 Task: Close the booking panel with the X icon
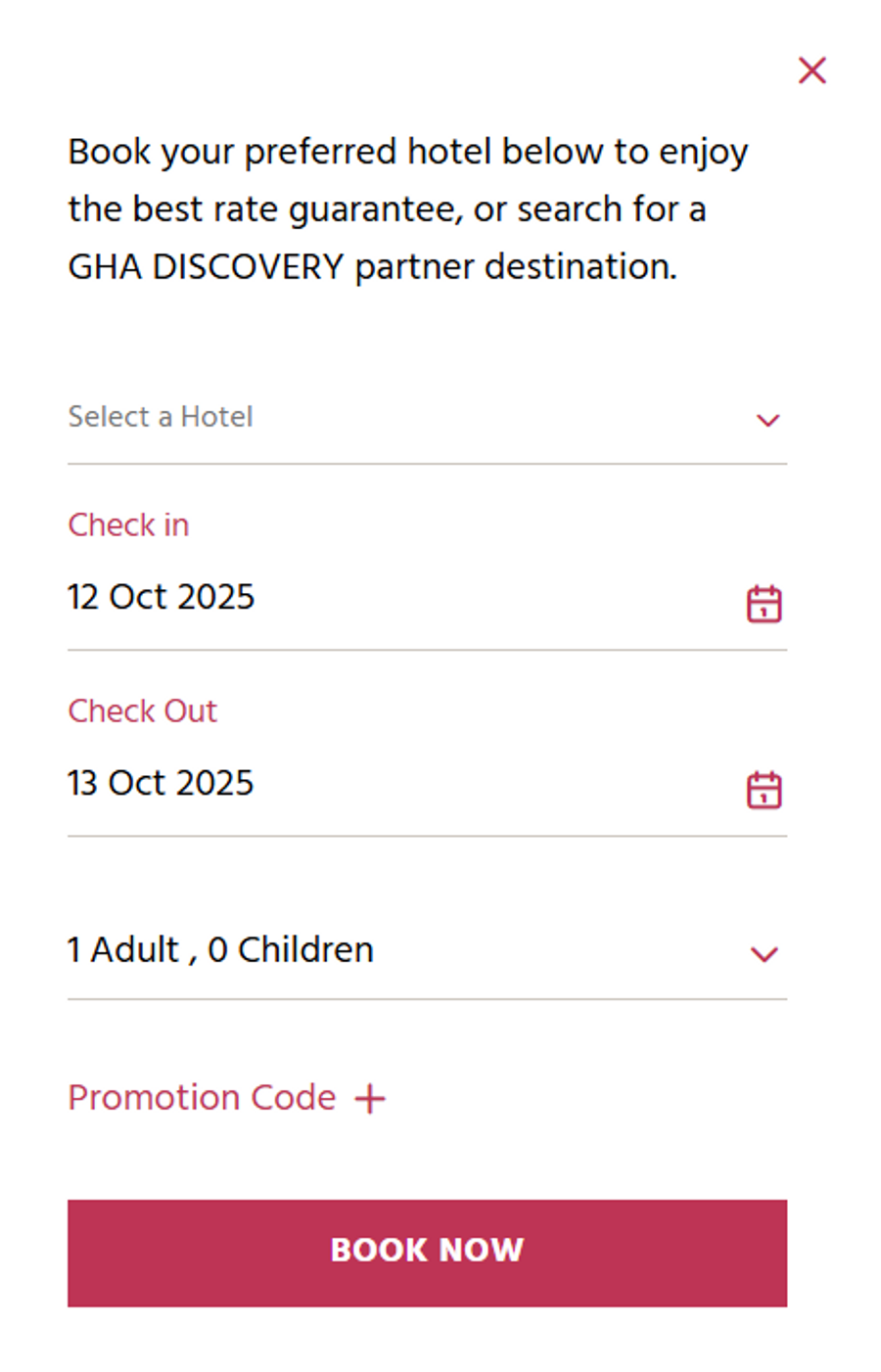(x=811, y=70)
